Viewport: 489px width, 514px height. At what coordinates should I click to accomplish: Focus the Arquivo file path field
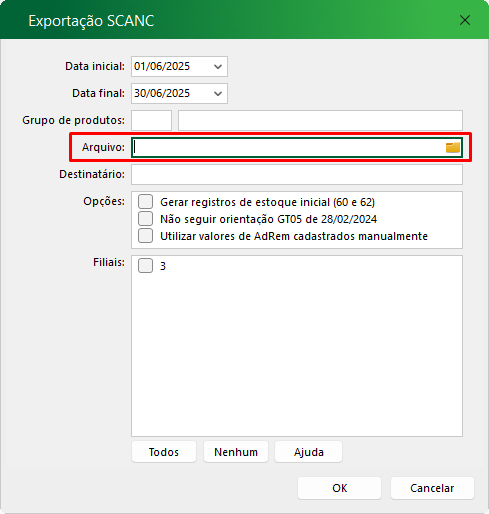click(x=288, y=147)
